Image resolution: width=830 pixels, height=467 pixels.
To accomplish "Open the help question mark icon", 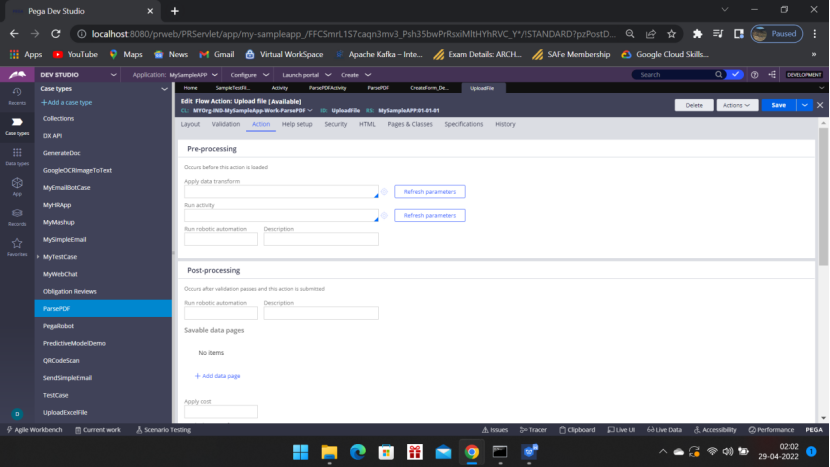I will coord(754,75).
